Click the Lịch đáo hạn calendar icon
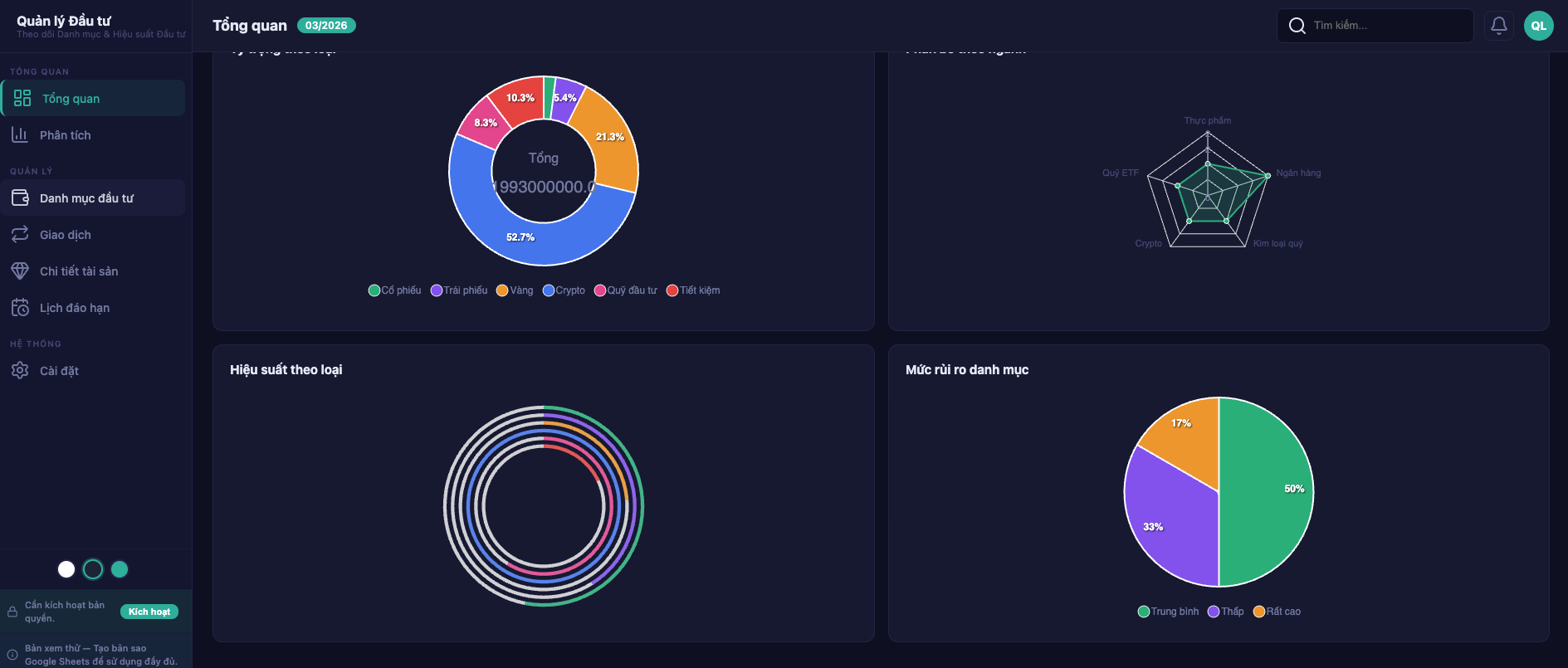Viewport: 1568px width, 668px height. tap(20, 307)
